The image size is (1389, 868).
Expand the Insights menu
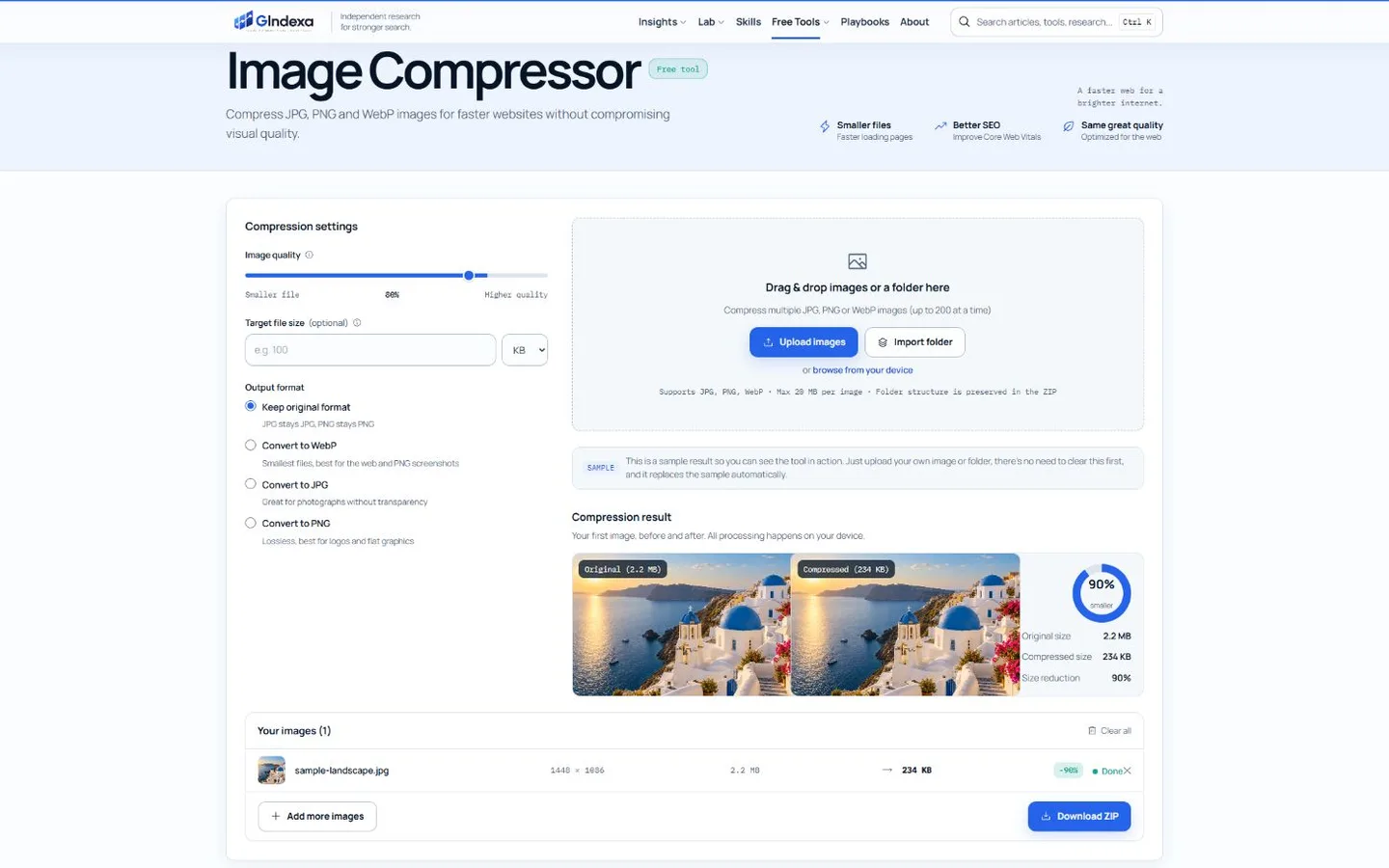tap(662, 22)
